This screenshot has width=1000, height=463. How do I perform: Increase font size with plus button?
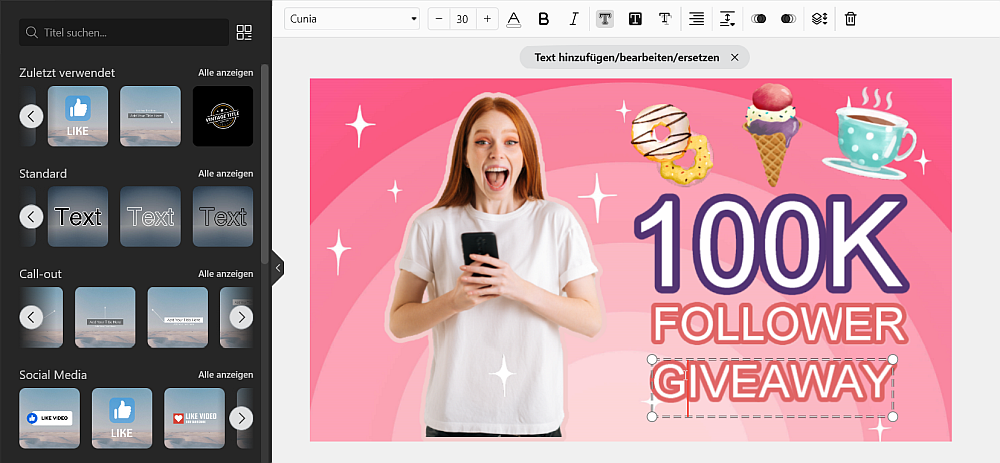tap(487, 19)
